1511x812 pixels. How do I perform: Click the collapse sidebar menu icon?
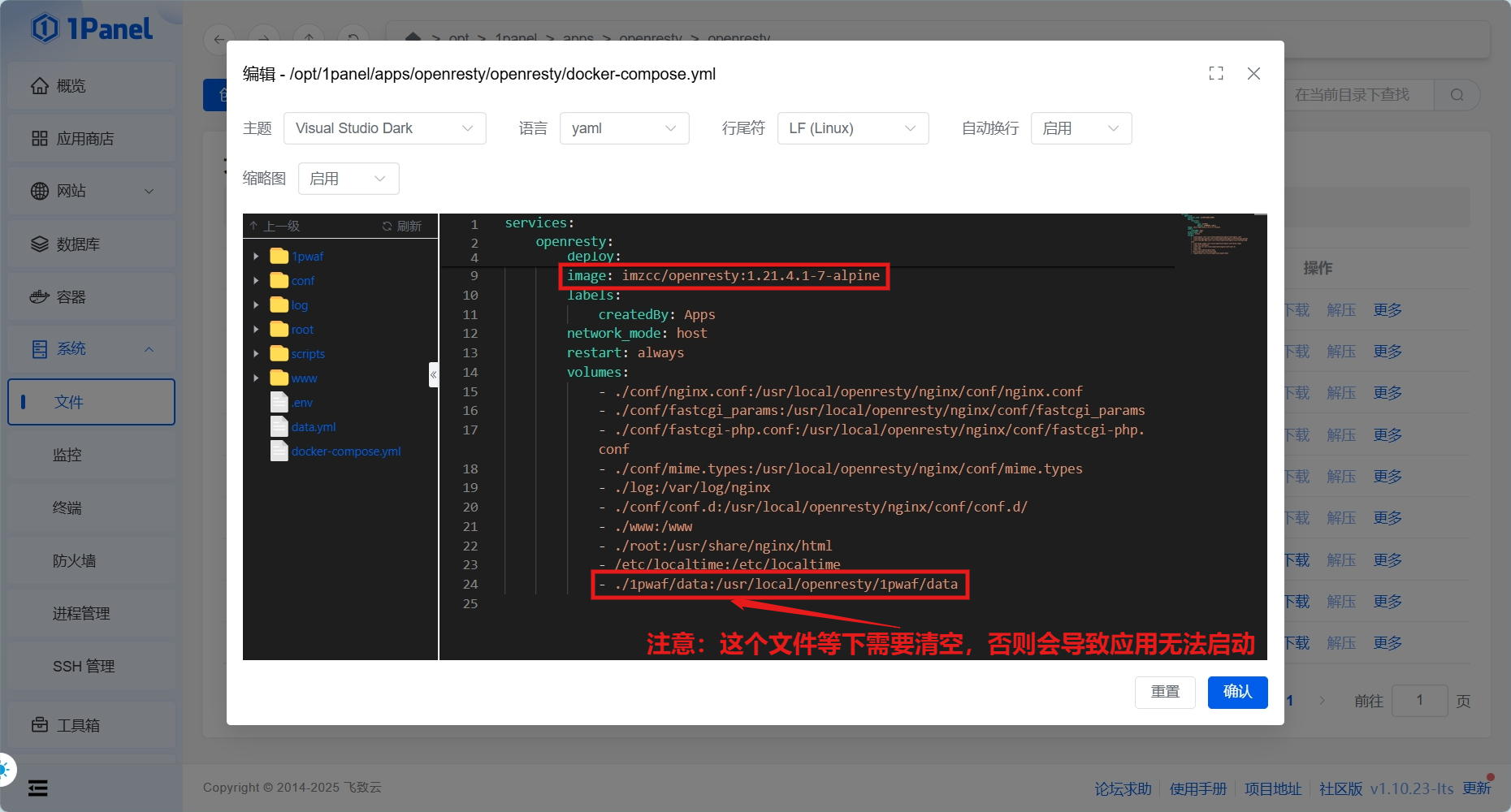[38, 788]
